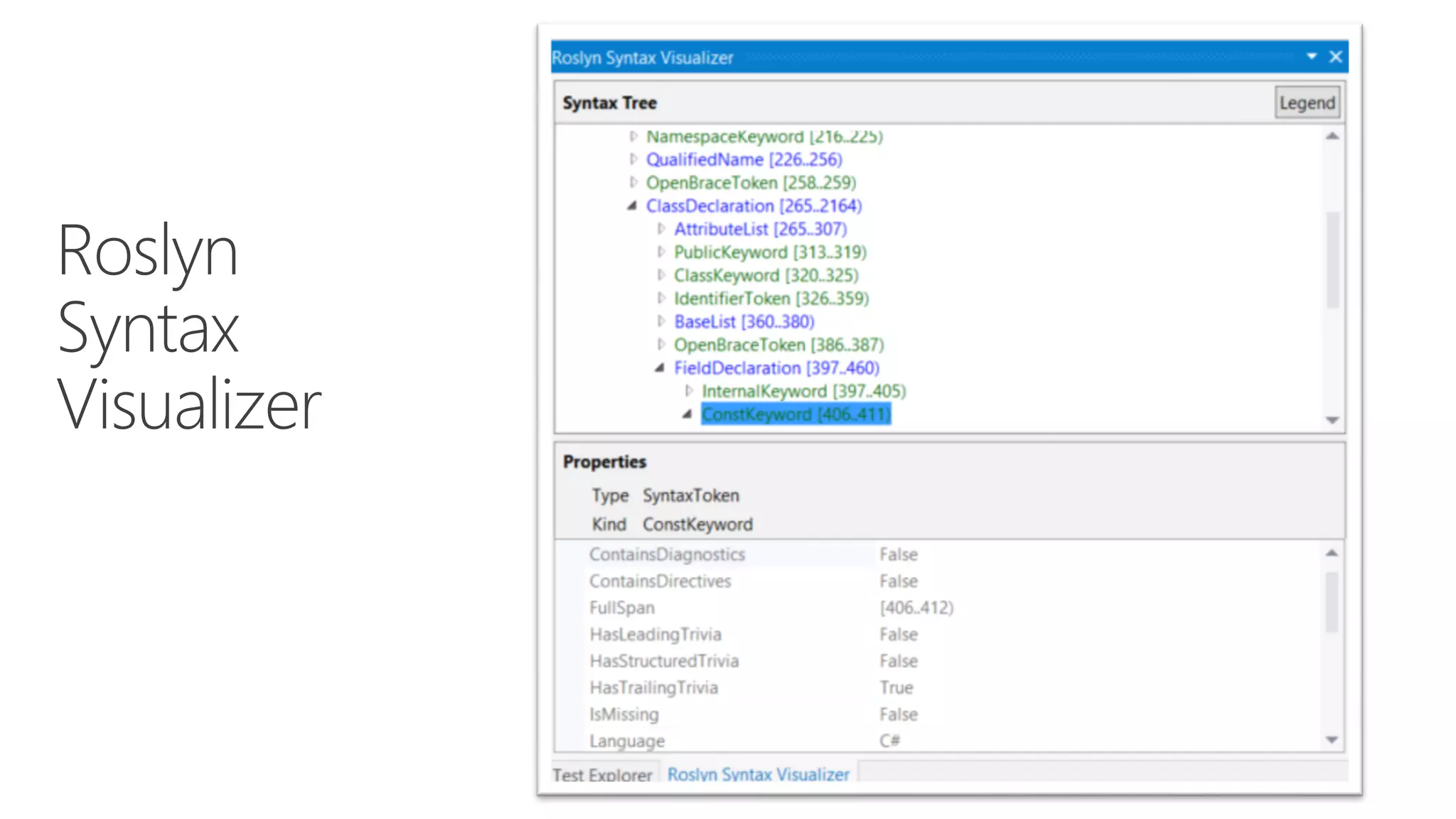Click the Legend button

click(1307, 103)
